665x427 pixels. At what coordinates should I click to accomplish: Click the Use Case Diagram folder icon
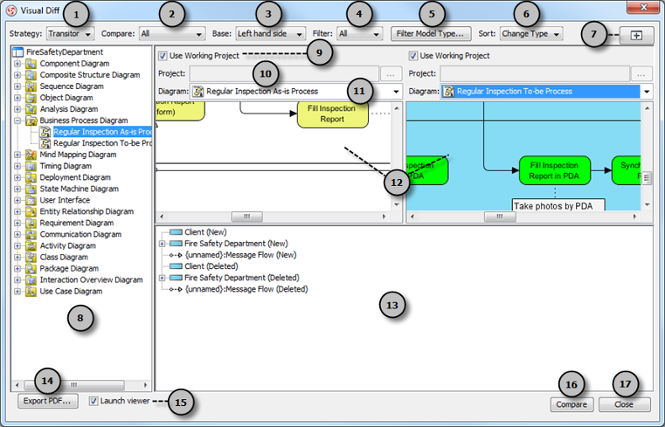[x=31, y=292]
